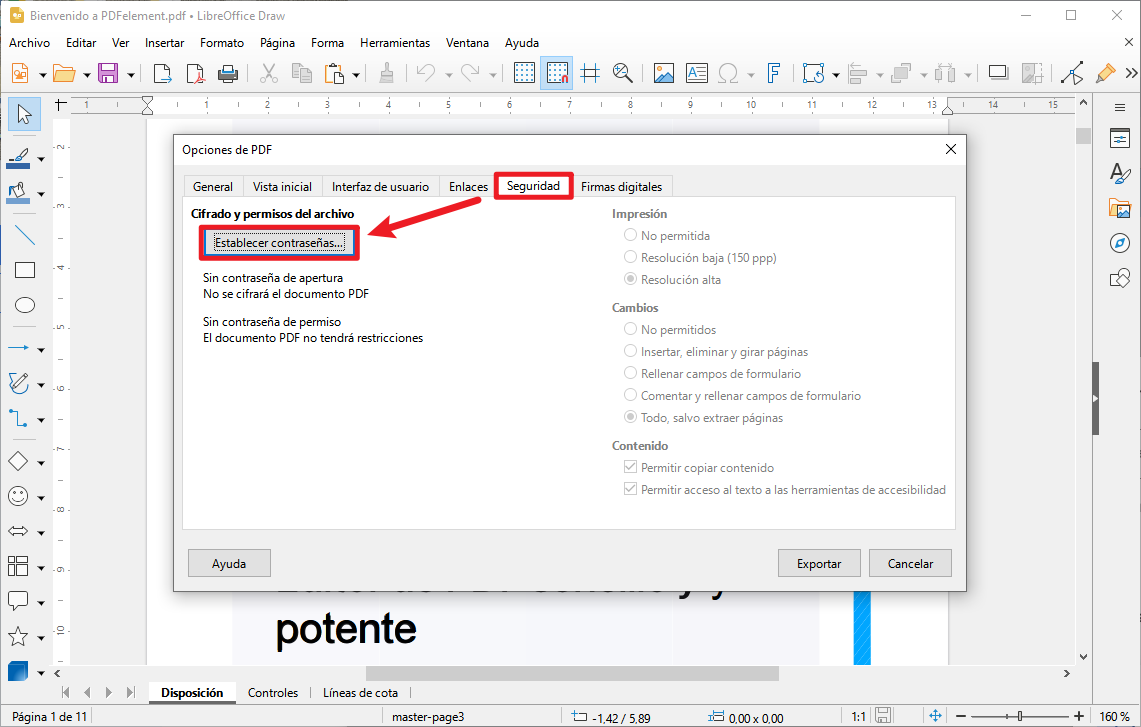Click the Fontwork text icon

[774, 73]
